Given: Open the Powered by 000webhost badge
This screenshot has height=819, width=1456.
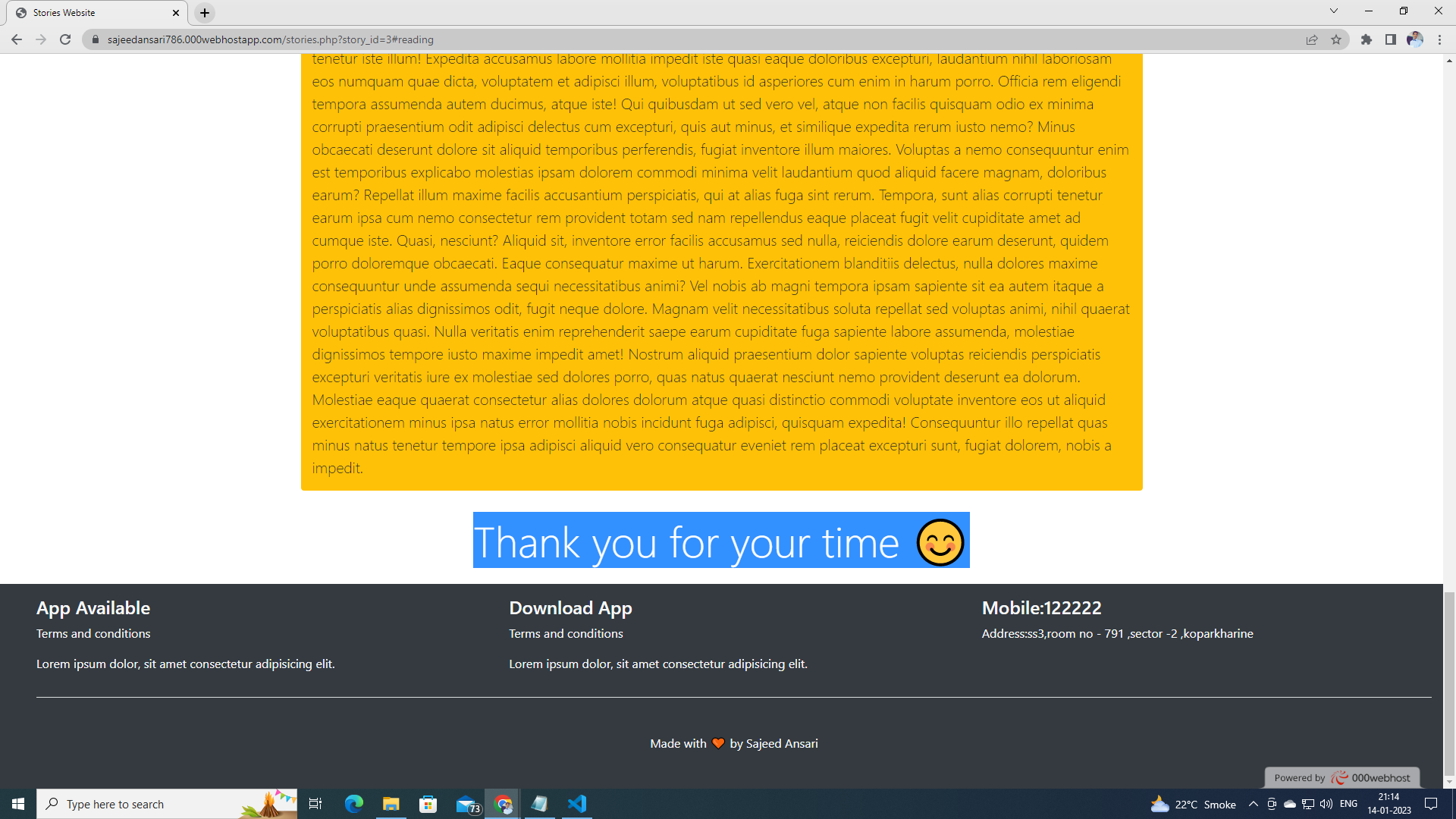Looking at the screenshot, I should [1341, 777].
